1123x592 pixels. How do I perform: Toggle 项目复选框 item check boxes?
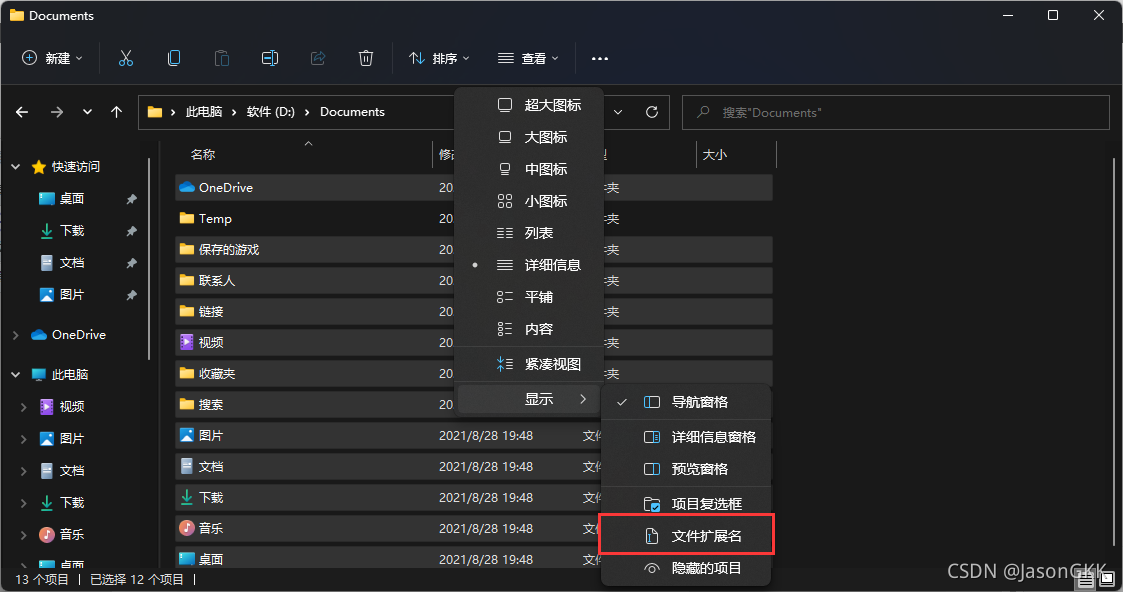pyautogui.click(x=686, y=504)
